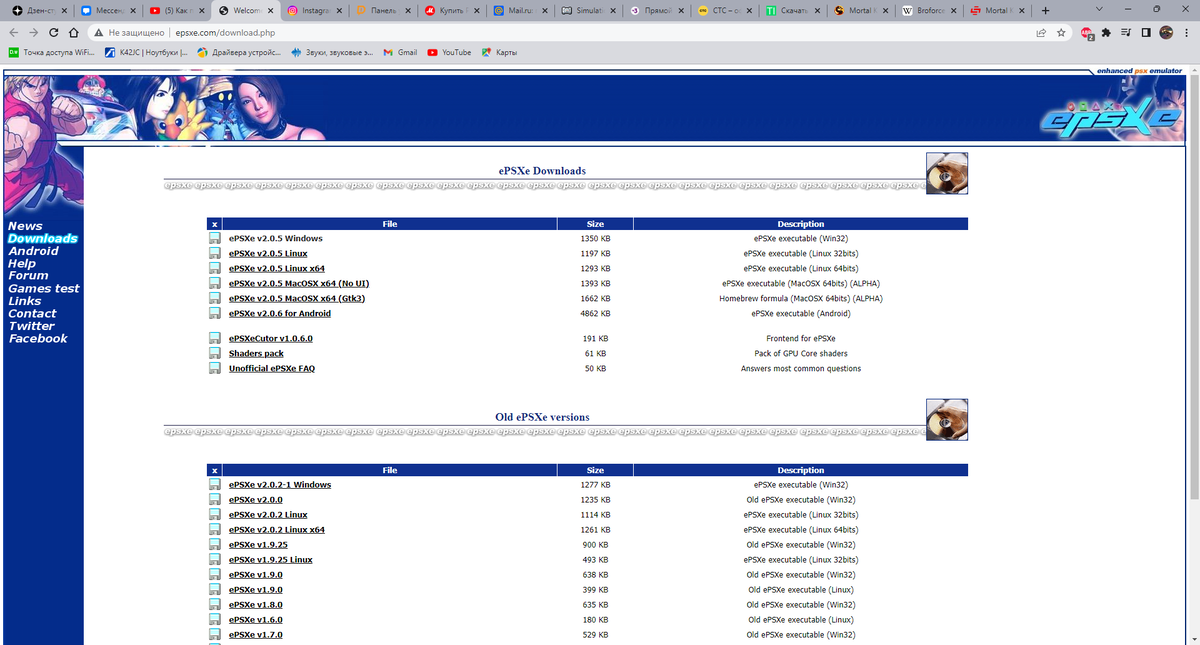Download ePSXe v2.0.5 Windows link

coord(276,239)
